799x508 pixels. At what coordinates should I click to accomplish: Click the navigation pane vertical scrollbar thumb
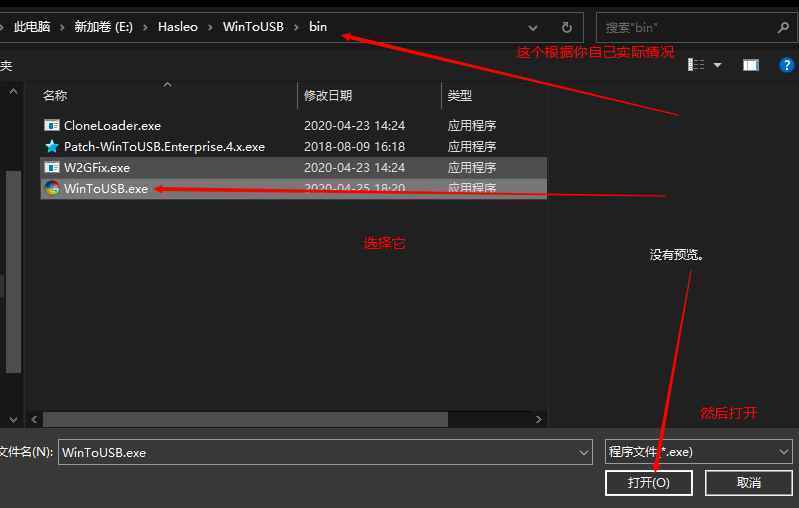click(13, 272)
